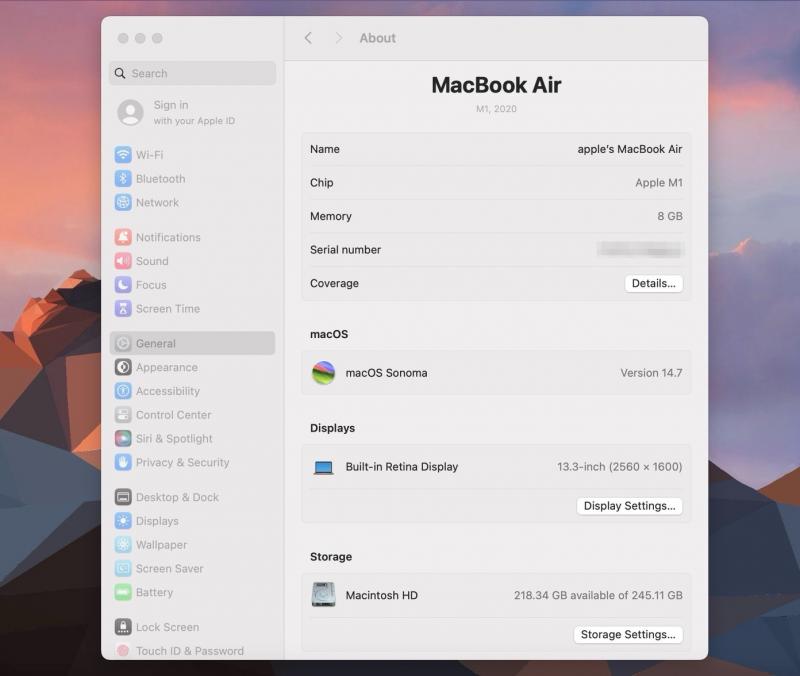Click the "MacBook Air" heading

coord(496,85)
